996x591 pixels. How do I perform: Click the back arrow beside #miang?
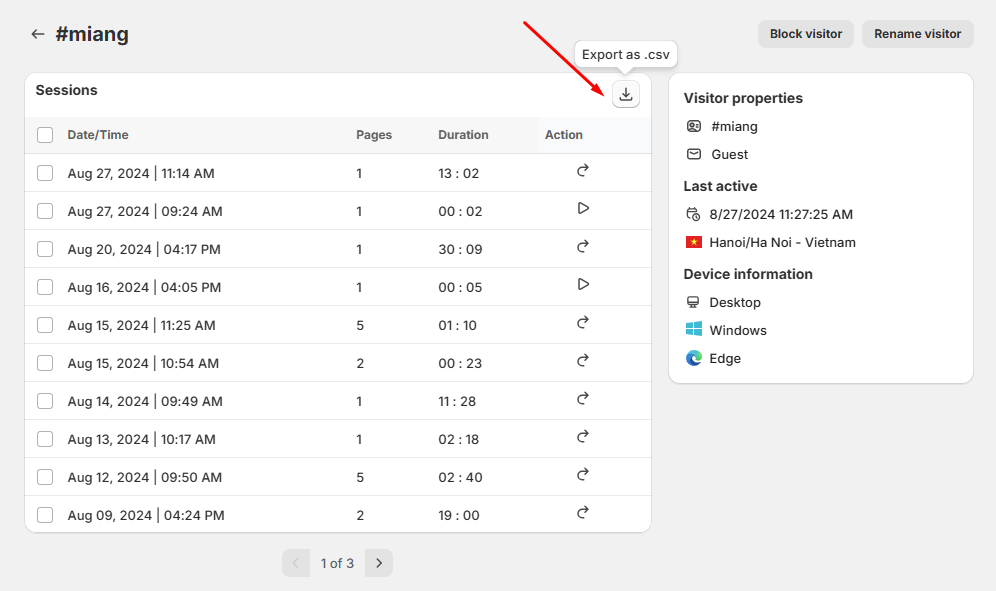[38, 34]
